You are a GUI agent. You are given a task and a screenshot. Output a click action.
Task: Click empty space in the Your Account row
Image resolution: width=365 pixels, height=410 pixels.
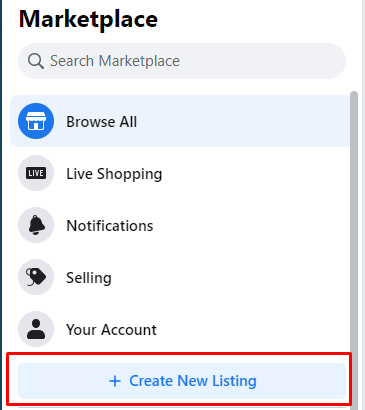tap(250, 329)
